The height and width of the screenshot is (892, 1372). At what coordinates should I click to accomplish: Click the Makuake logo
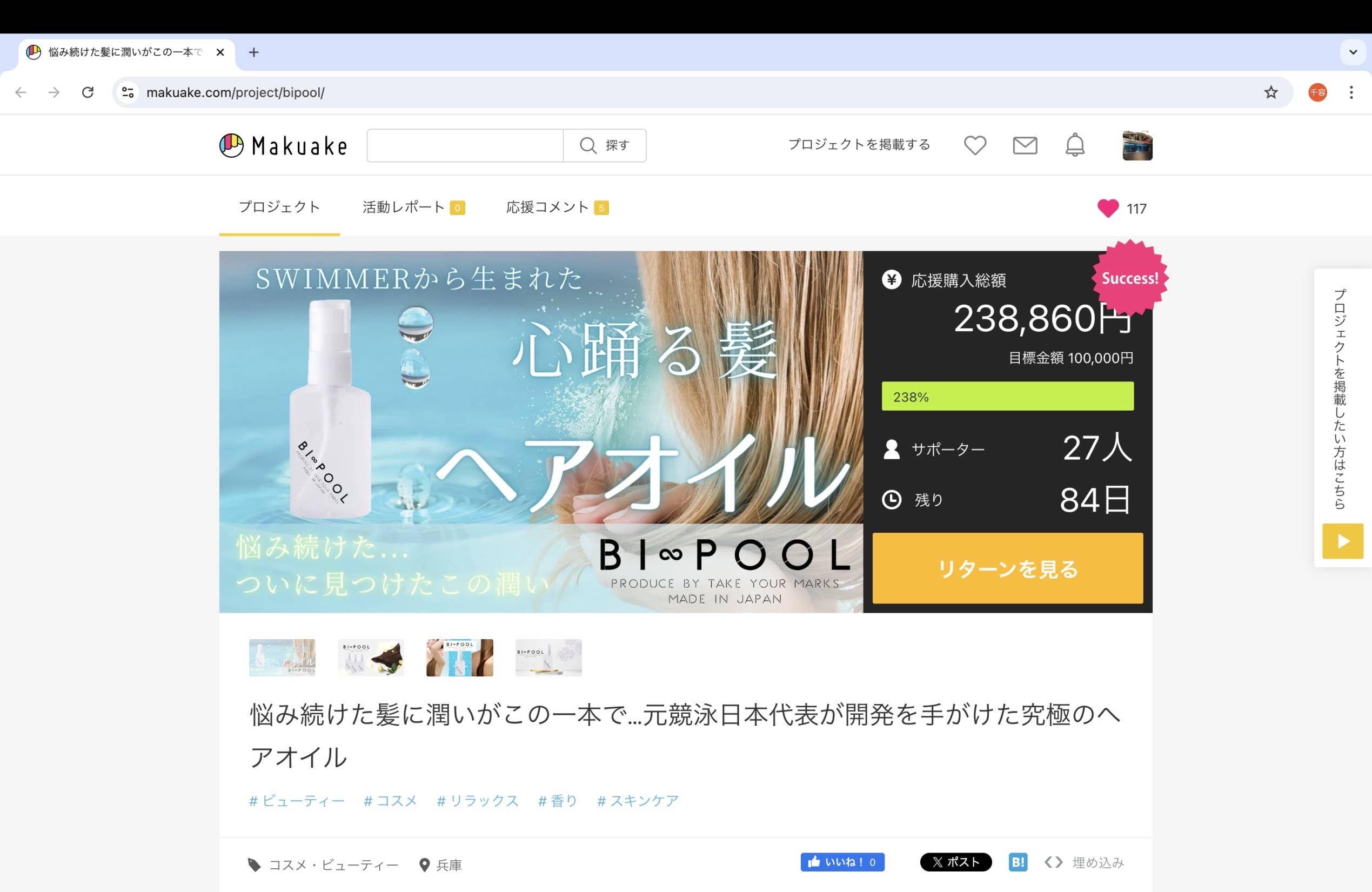(283, 145)
